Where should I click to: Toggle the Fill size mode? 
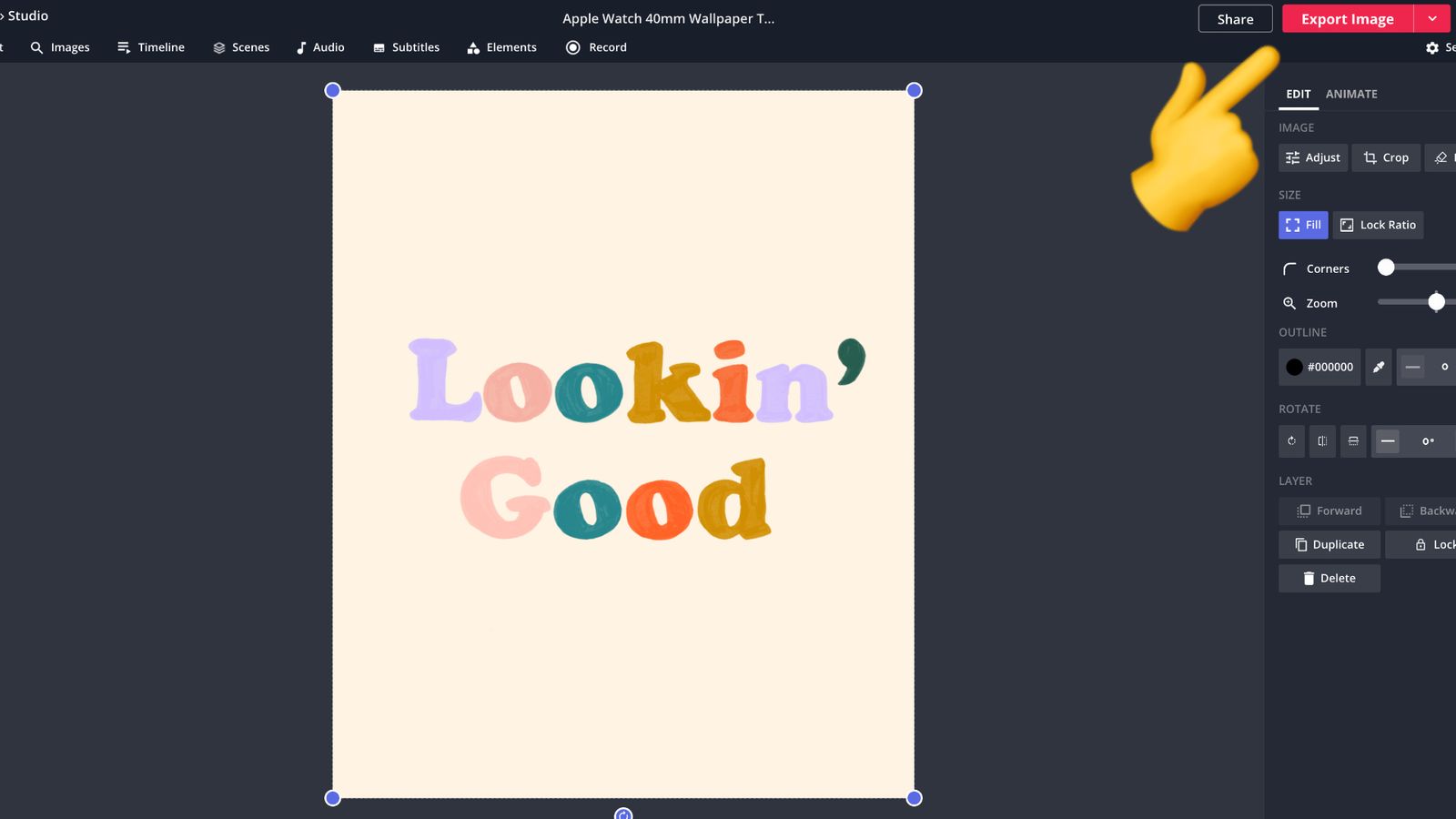click(x=1302, y=225)
